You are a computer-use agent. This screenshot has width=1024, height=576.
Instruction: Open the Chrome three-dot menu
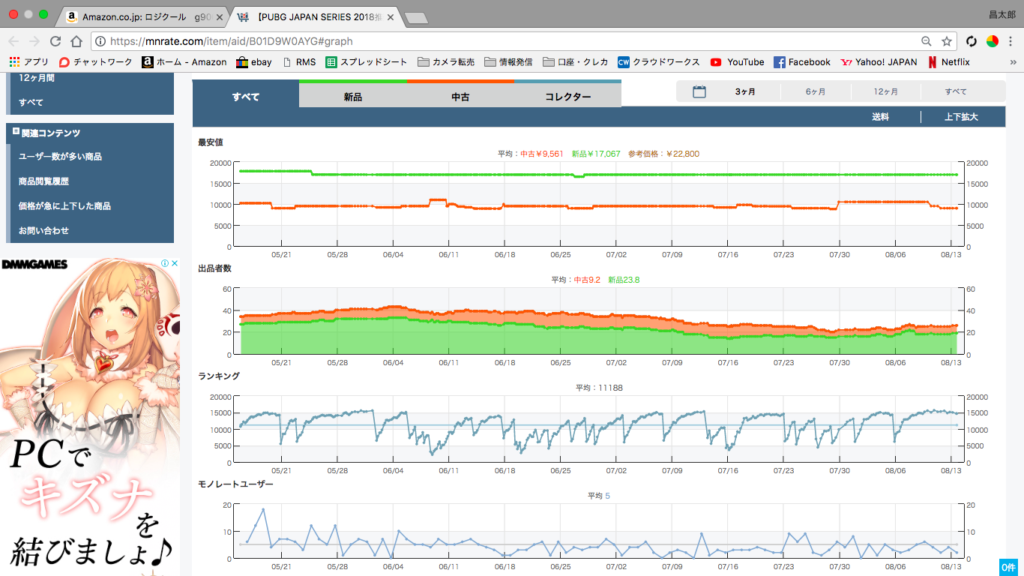(x=1010, y=41)
